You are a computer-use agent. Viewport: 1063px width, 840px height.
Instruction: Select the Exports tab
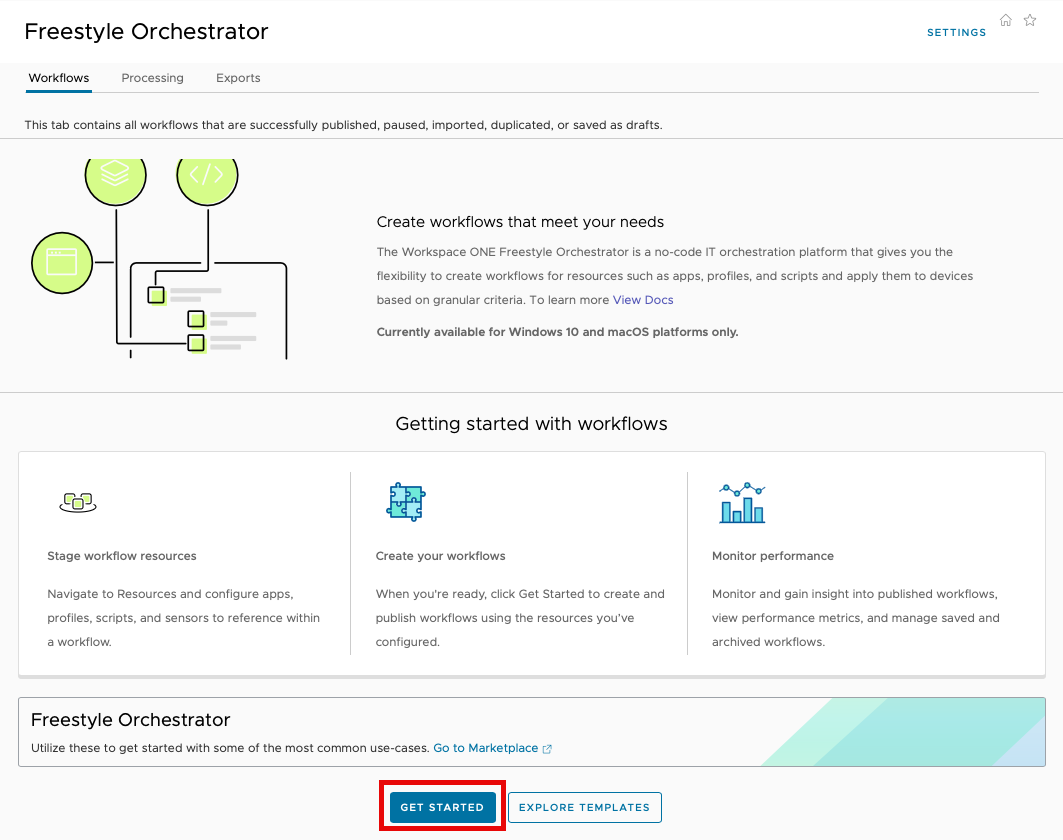coord(238,78)
